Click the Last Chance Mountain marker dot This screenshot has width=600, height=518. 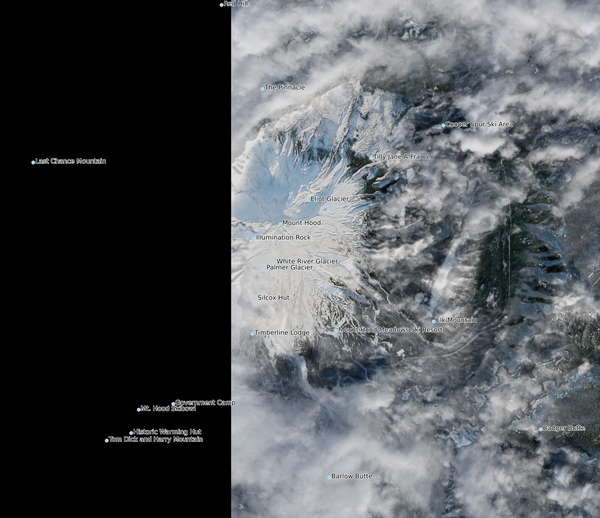coord(33,162)
